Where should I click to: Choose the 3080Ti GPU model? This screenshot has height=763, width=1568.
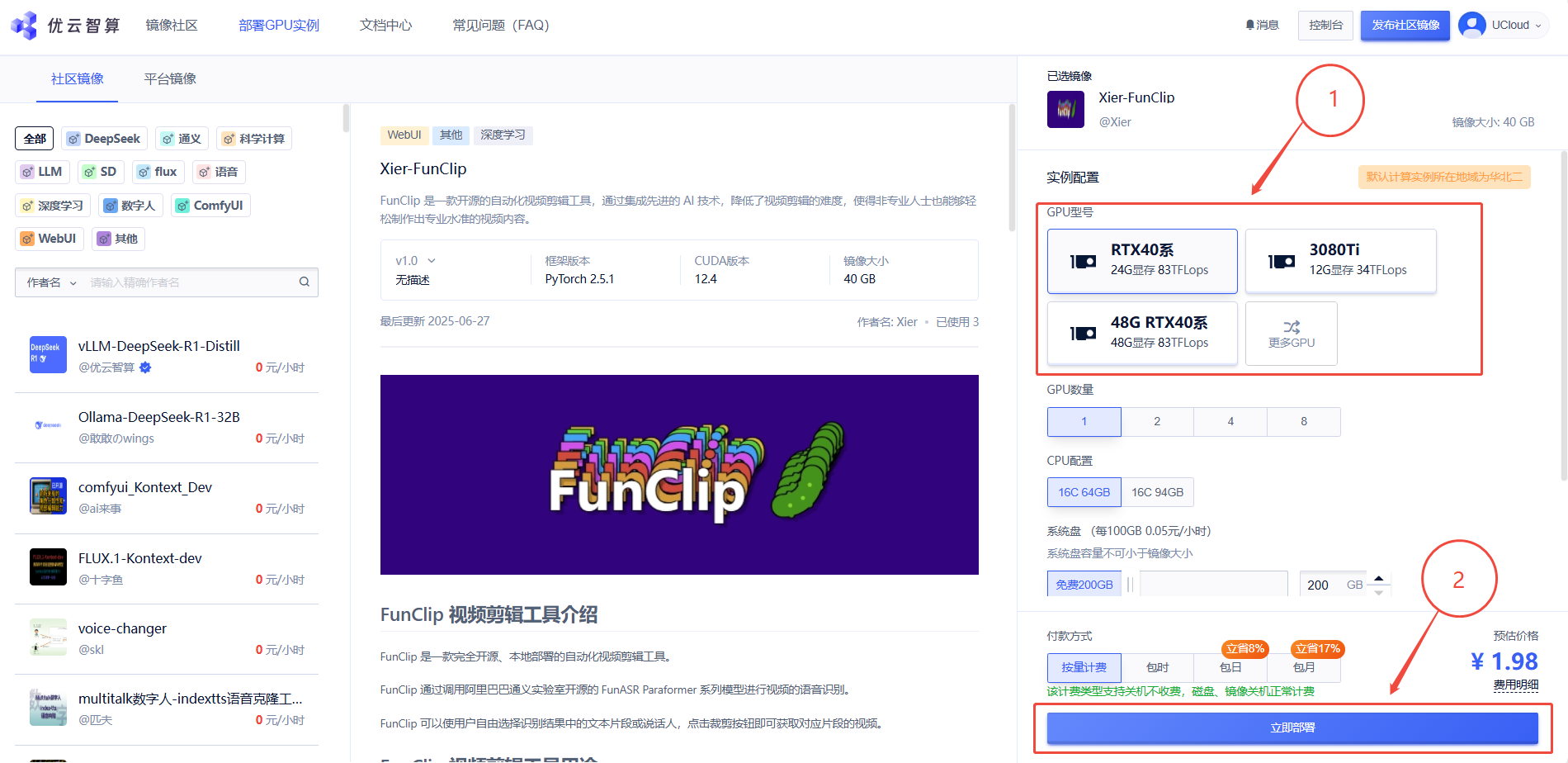(x=1341, y=261)
